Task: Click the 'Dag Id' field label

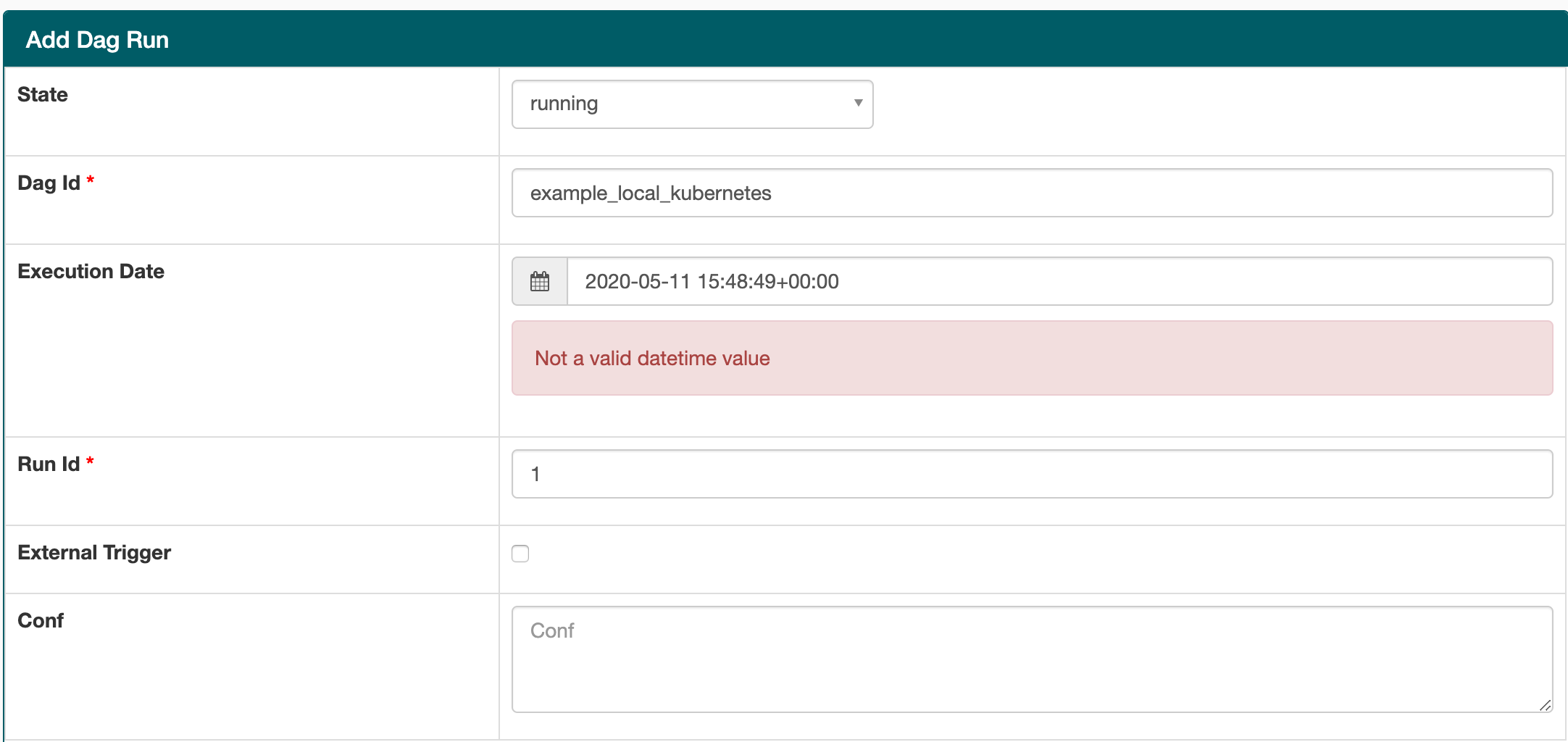Action: 49,183
